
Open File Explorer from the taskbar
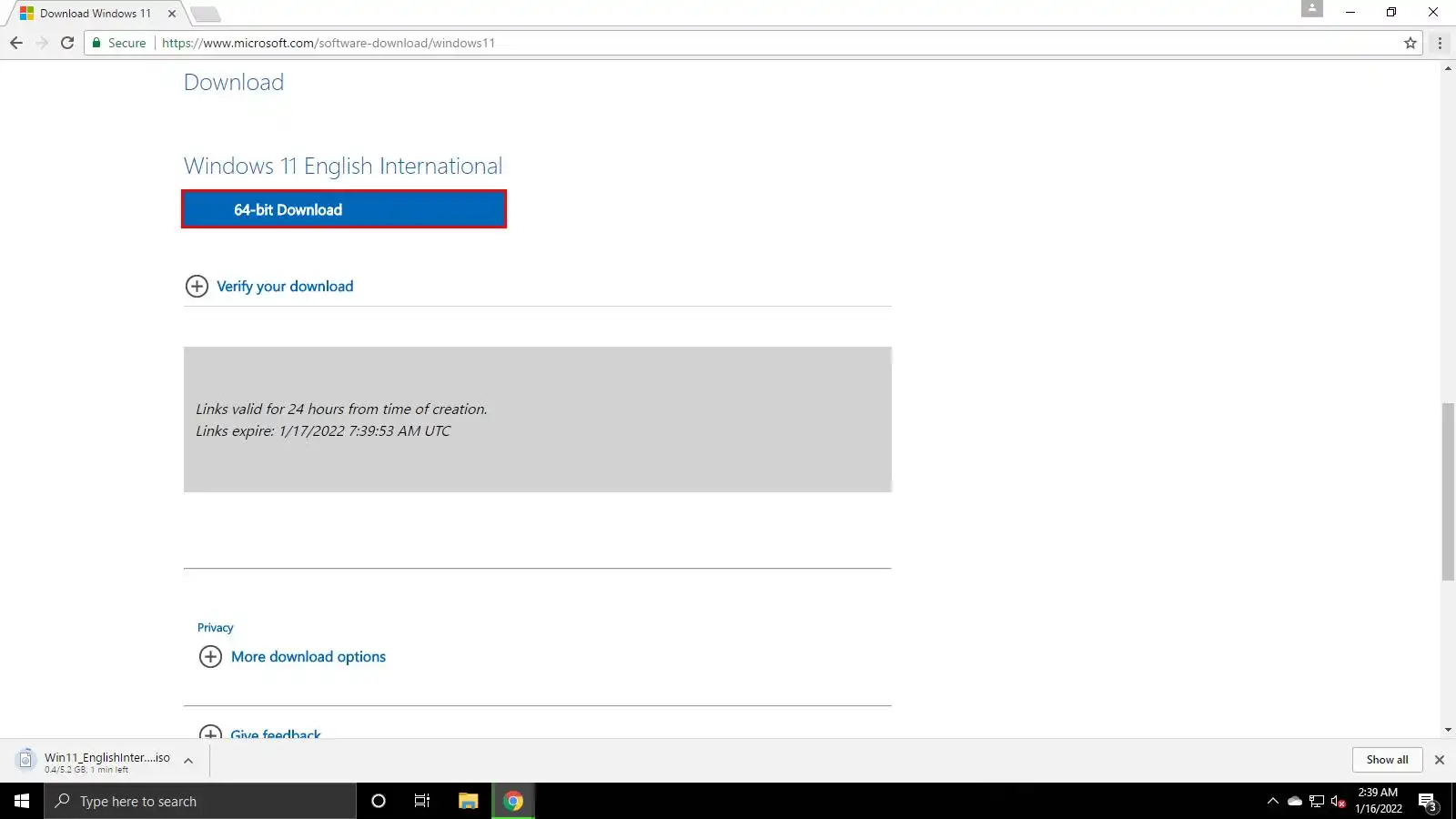pos(469,801)
